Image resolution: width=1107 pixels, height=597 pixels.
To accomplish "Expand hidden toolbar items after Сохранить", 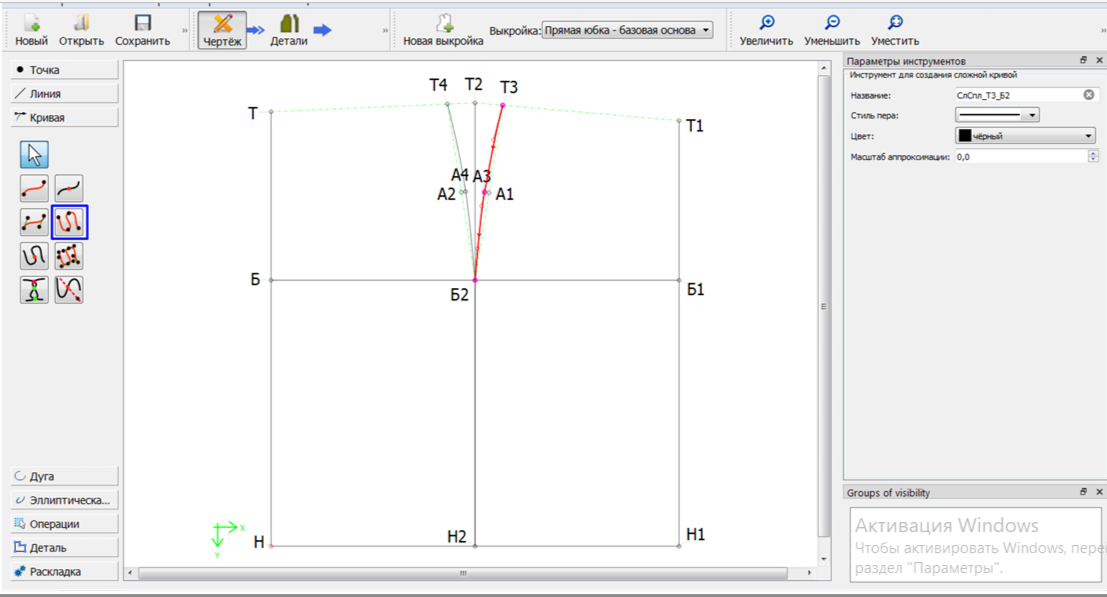I will click(x=185, y=31).
